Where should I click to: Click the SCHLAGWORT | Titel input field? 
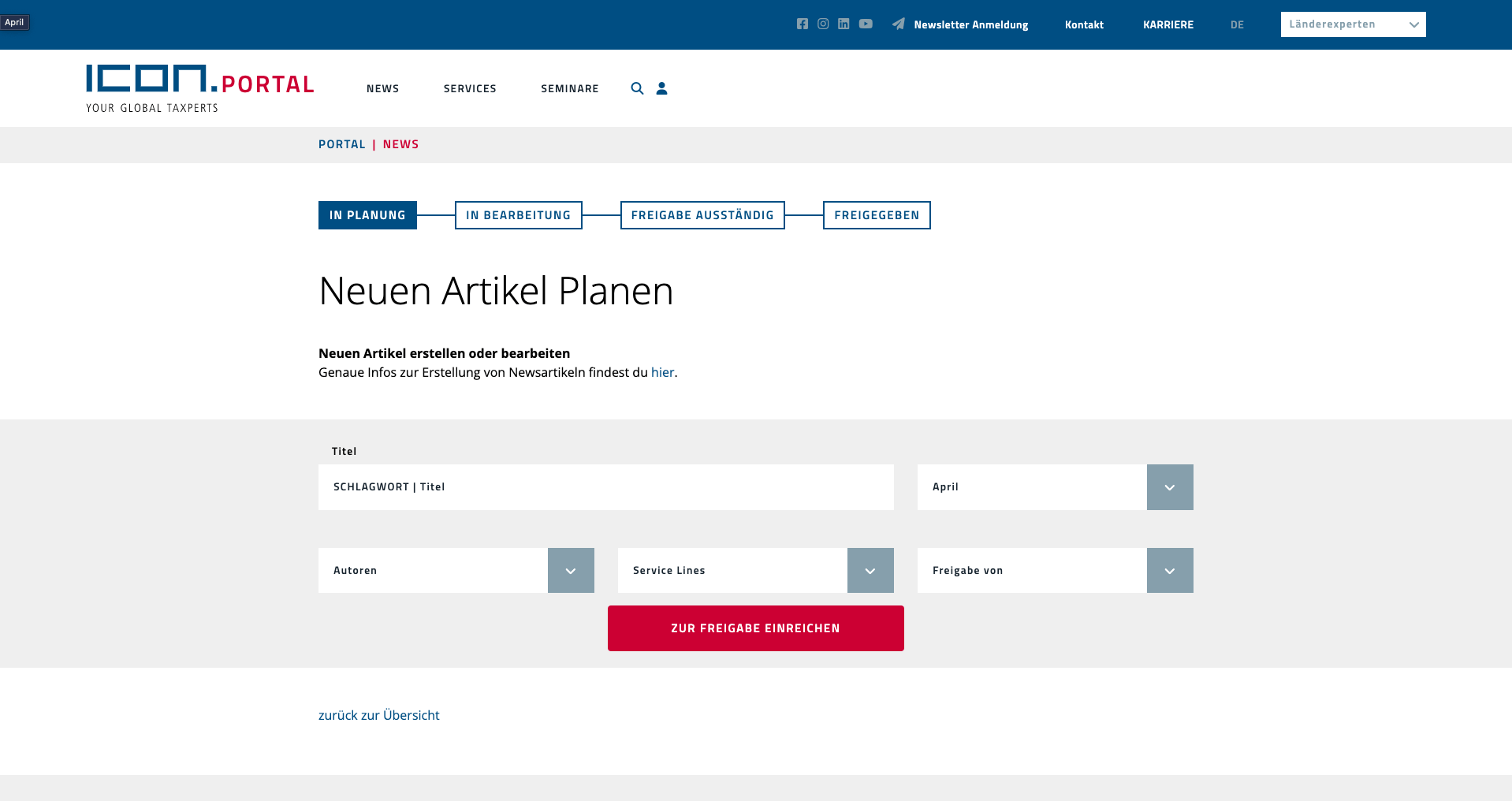click(605, 487)
